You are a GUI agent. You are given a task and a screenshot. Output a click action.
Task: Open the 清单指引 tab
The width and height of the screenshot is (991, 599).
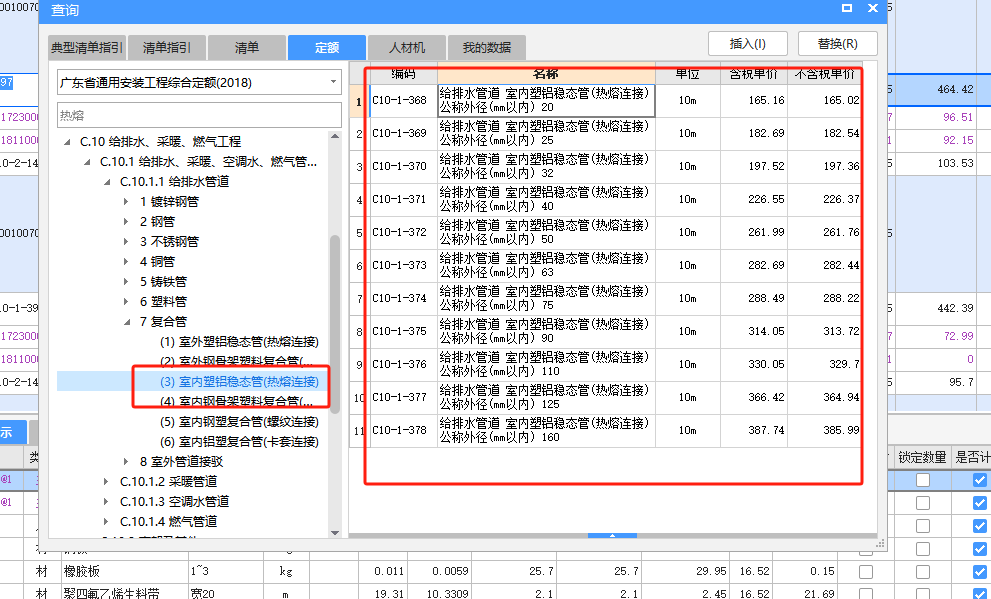point(167,47)
